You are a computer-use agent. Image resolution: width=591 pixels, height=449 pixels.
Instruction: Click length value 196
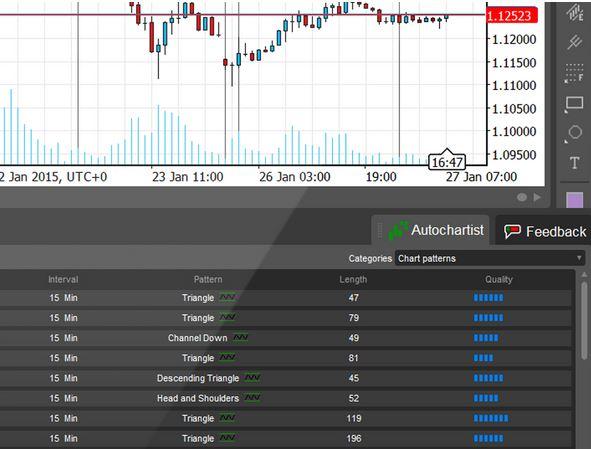[354, 438]
